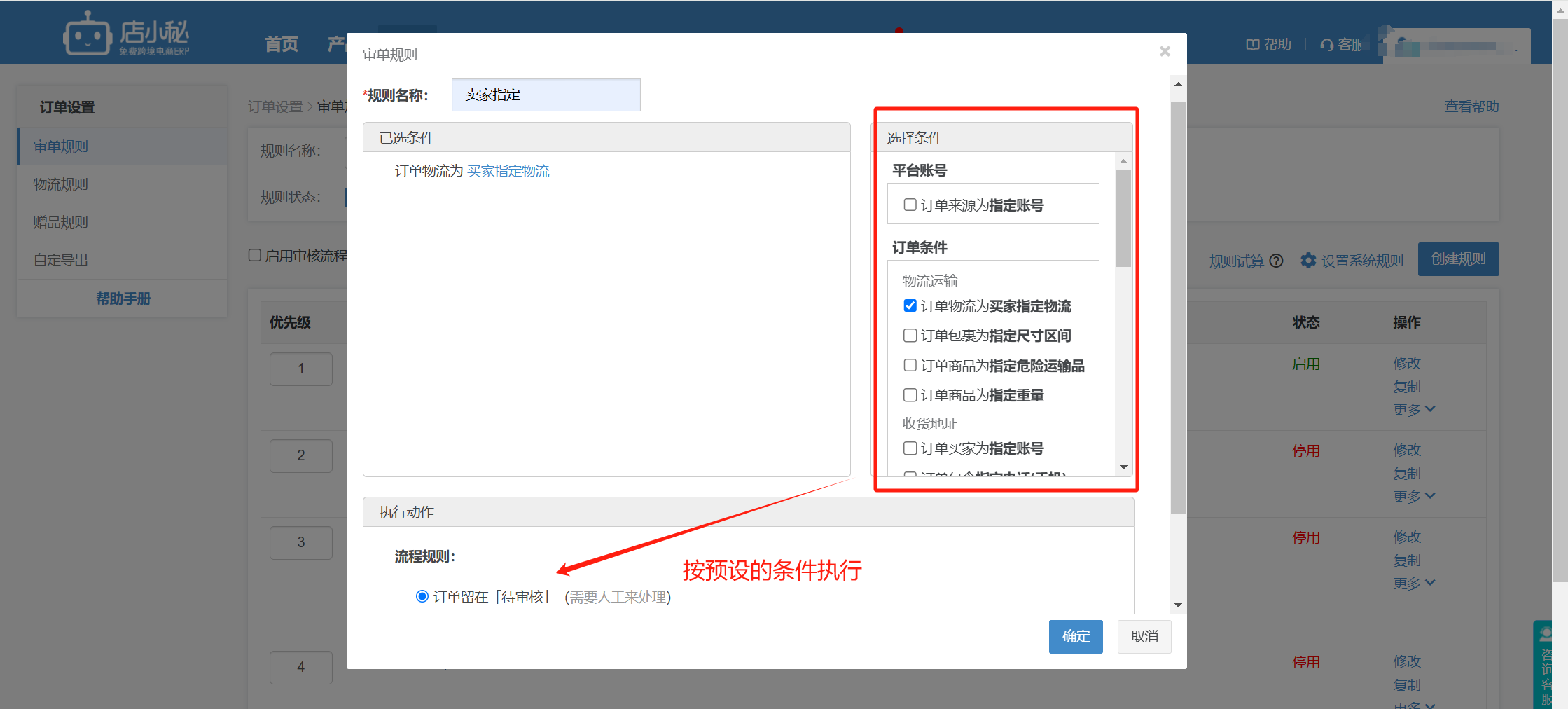Click the 规则试算 question mark icon
The image size is (1568, 709).
point(1277,261)
